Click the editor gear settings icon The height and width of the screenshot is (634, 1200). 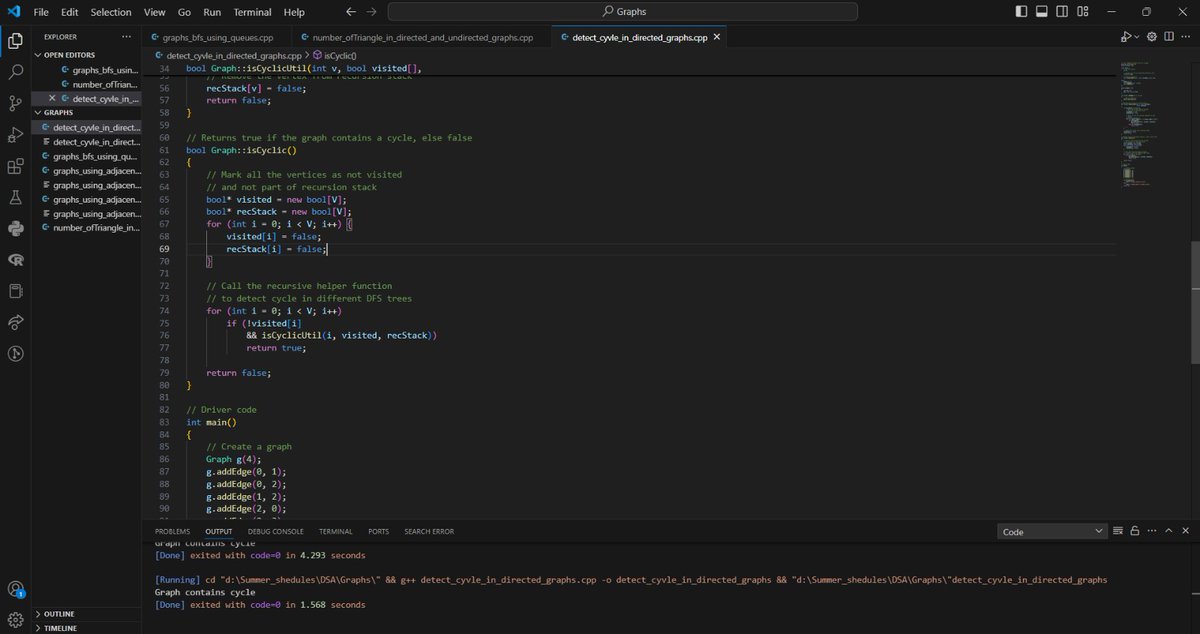[1152, 37]
